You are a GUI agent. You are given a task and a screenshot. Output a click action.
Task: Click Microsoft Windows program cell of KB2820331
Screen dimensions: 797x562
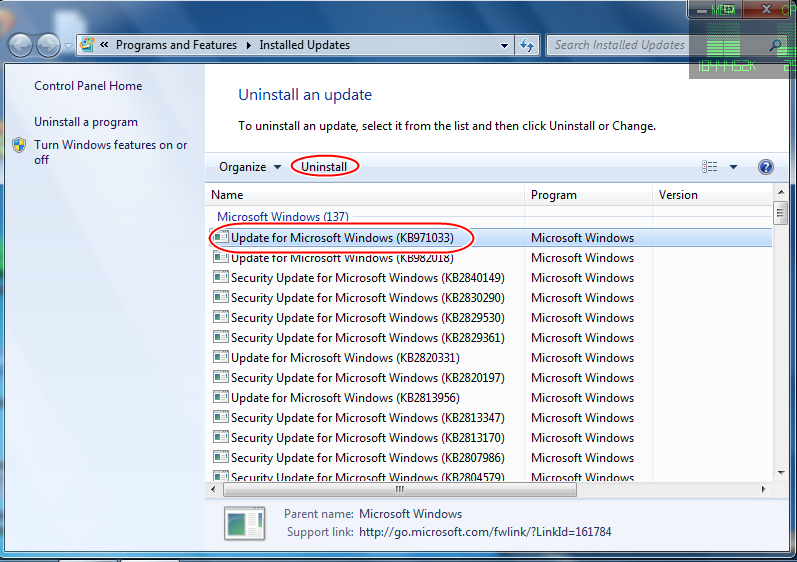point(583,358)
